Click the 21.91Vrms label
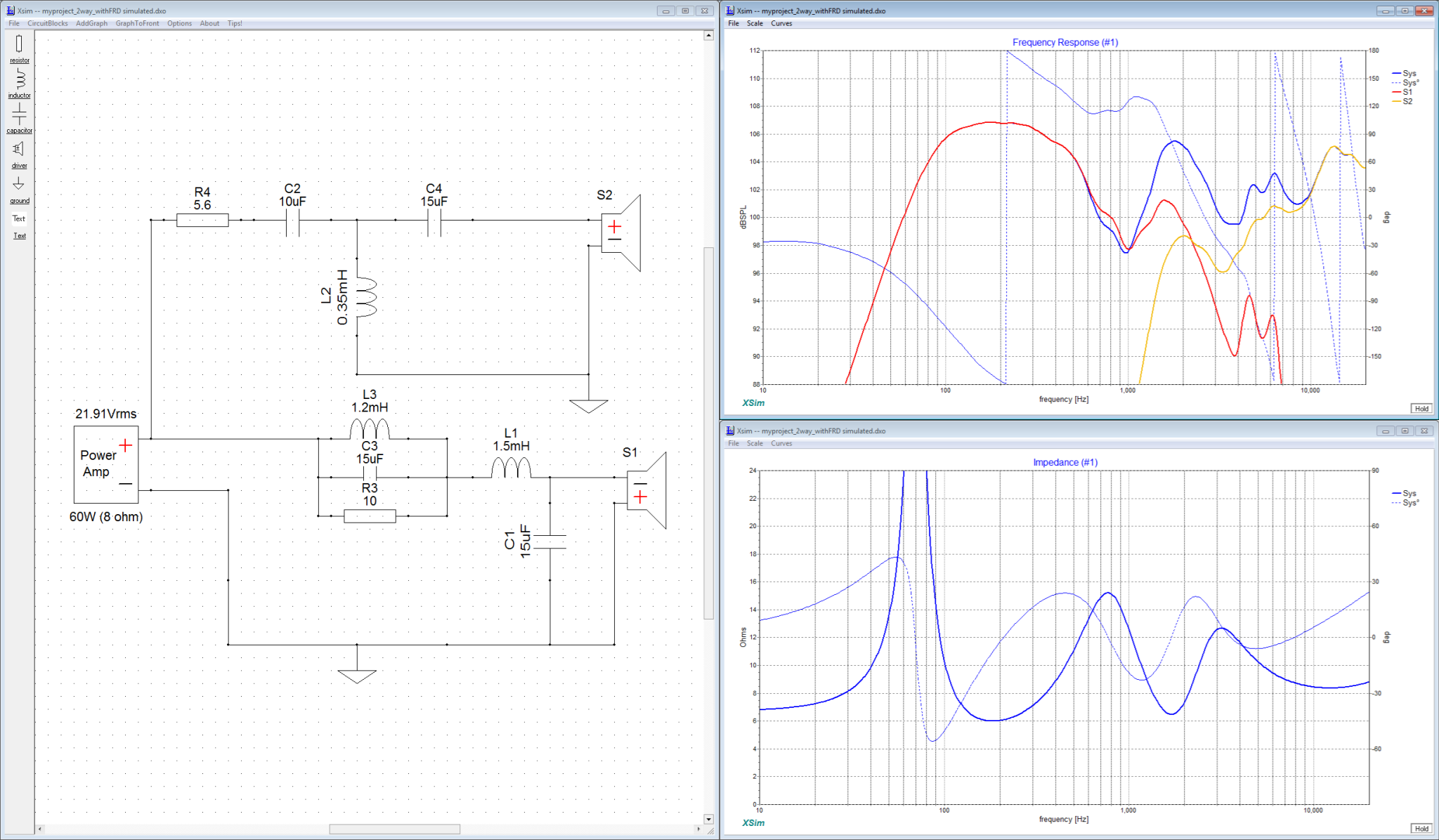Viewport: 1439px width, 840px height. [x=106, y=414]
